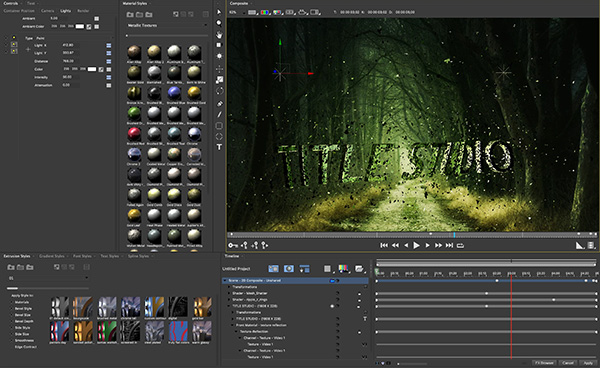
Task: Switch to the Camera tab
Action: pyautogui.click(x=47, y=11)
